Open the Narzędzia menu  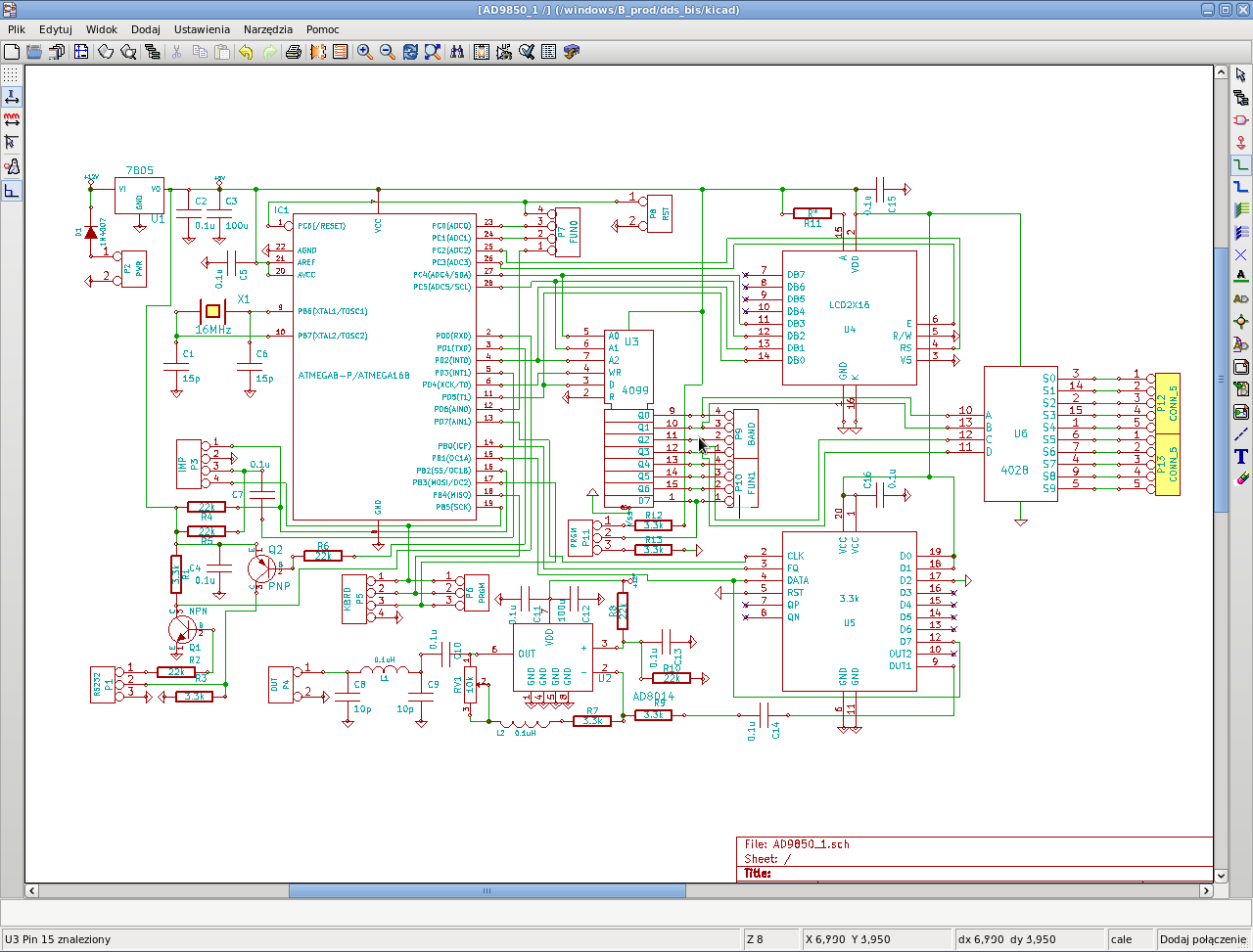click(267, 29)
